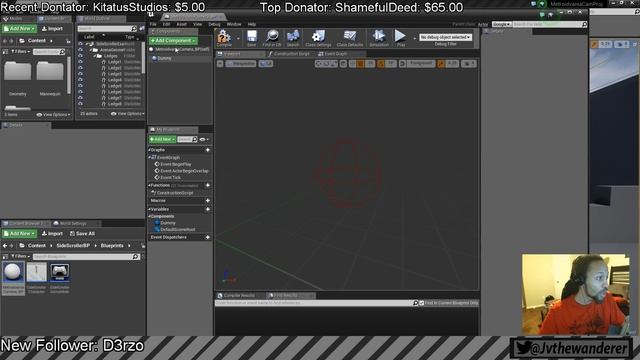
Task: Select the Event Tick entry
Action: point(167,177)
